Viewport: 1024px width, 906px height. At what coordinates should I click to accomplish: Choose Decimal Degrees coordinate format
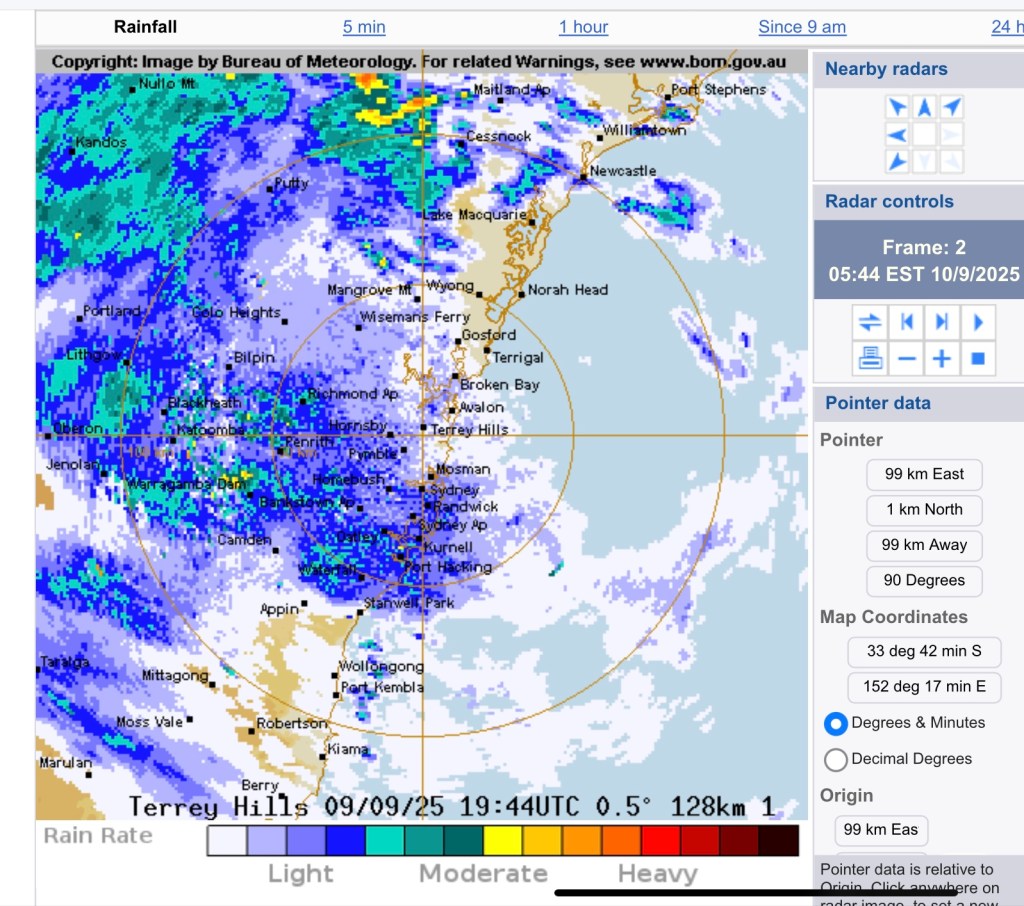tap(835, 759)
